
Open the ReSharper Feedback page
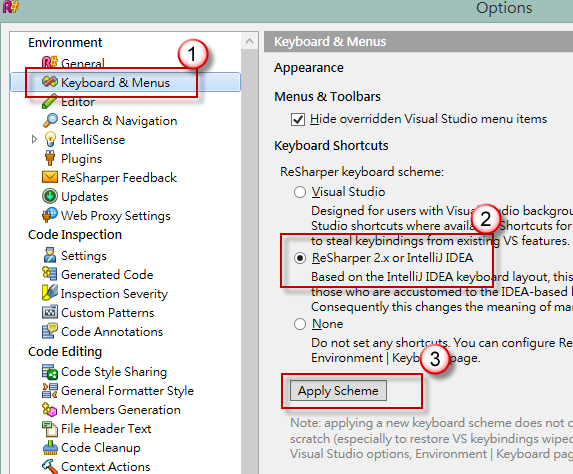119,178
